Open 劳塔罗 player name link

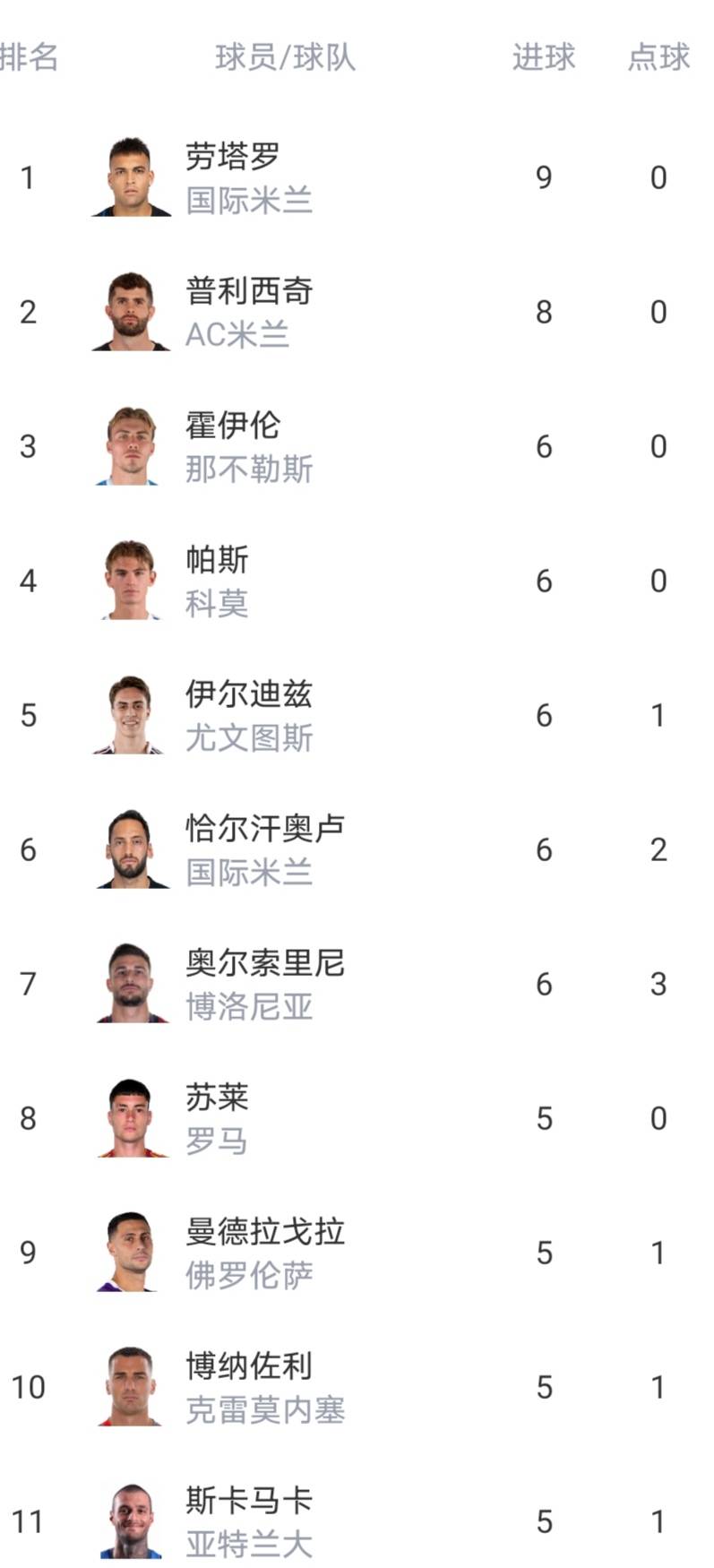(x=233, y=156)
